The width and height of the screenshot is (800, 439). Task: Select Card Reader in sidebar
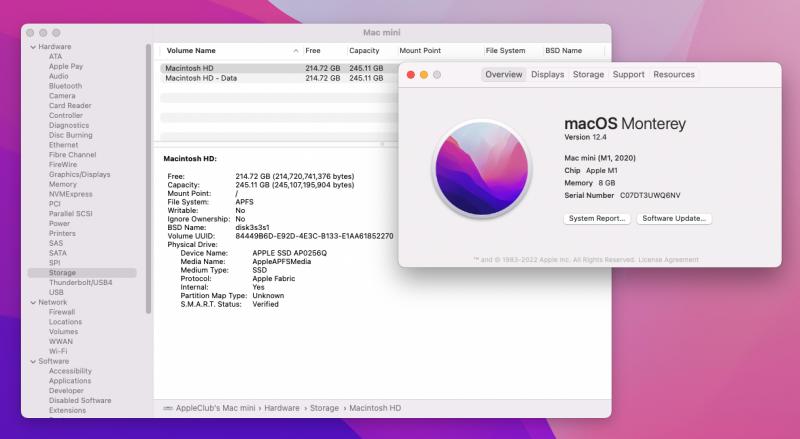point(70,106)
